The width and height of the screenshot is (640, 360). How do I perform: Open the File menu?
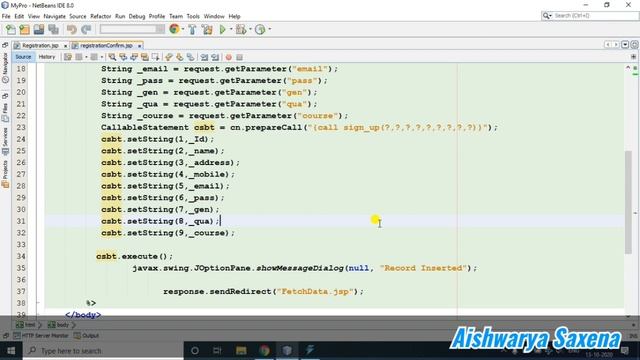click(6, 16)
